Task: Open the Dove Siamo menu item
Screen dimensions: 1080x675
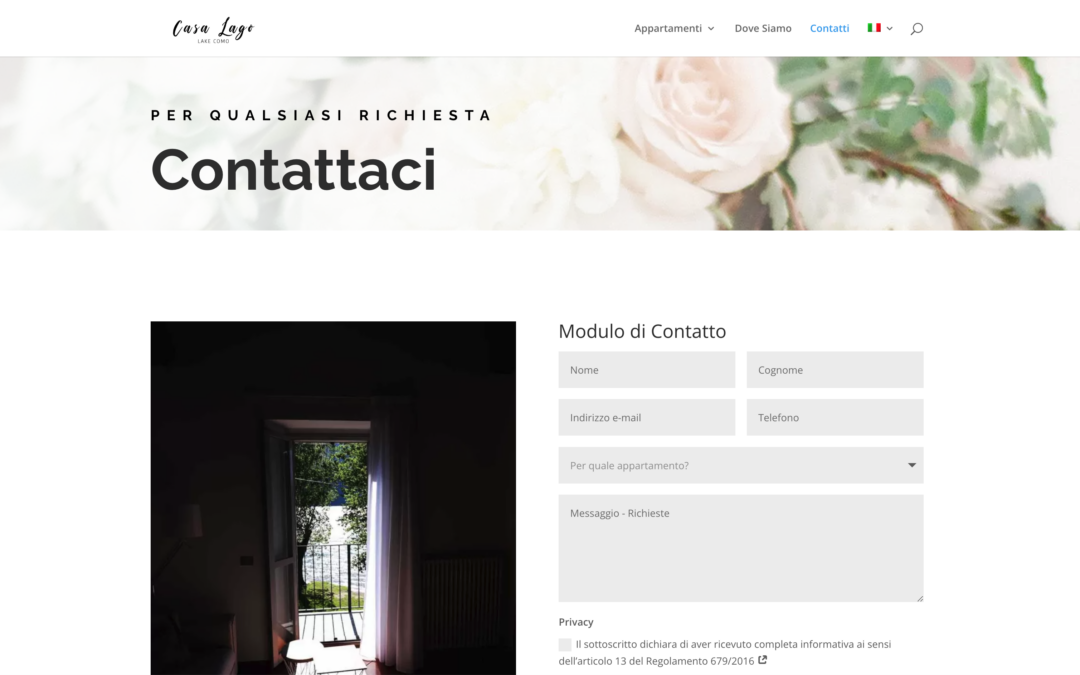Action: (762, 28)
